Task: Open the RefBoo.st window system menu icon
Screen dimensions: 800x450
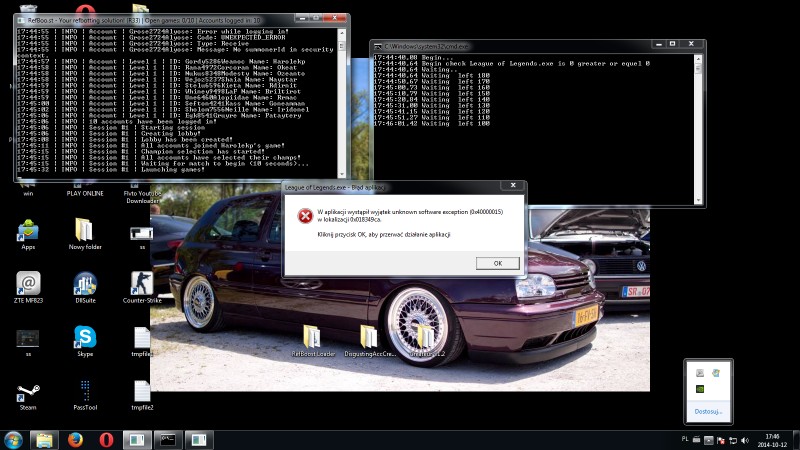Action: coord(21,20)
